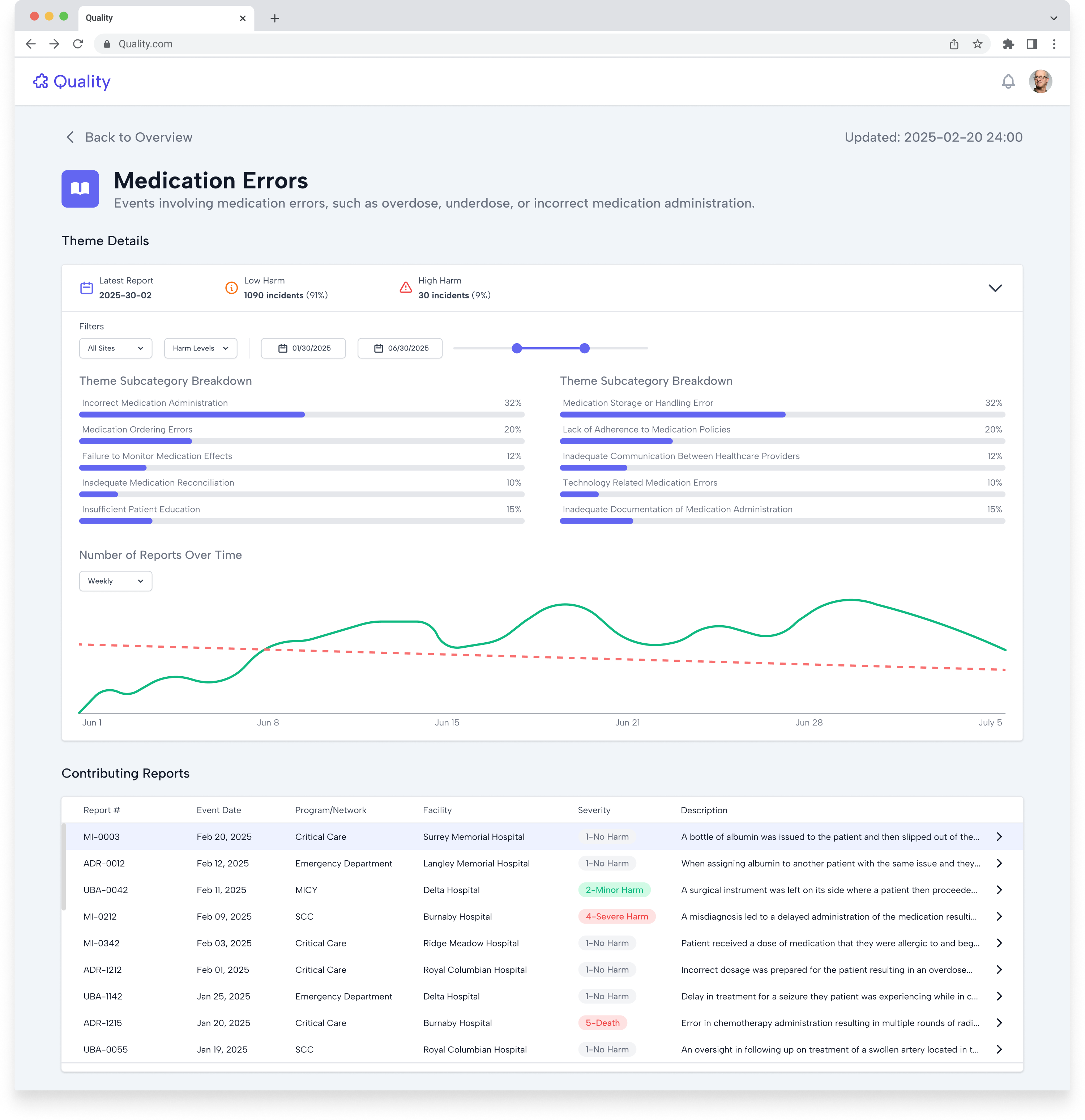
Task: Open the Harm Levels dropdown
Action: click(x=200, y=348)
